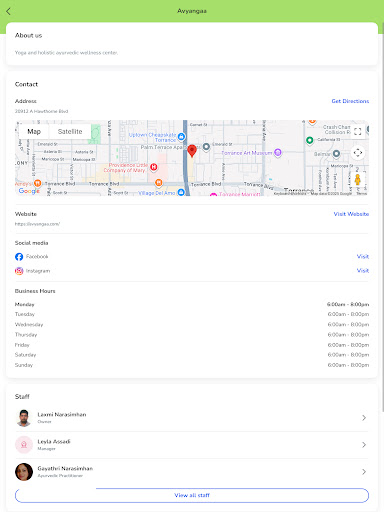The height and width of the screenshot is (512, 384).
Task: Click the Saturday hours row
Action: [x=192, y=355]
